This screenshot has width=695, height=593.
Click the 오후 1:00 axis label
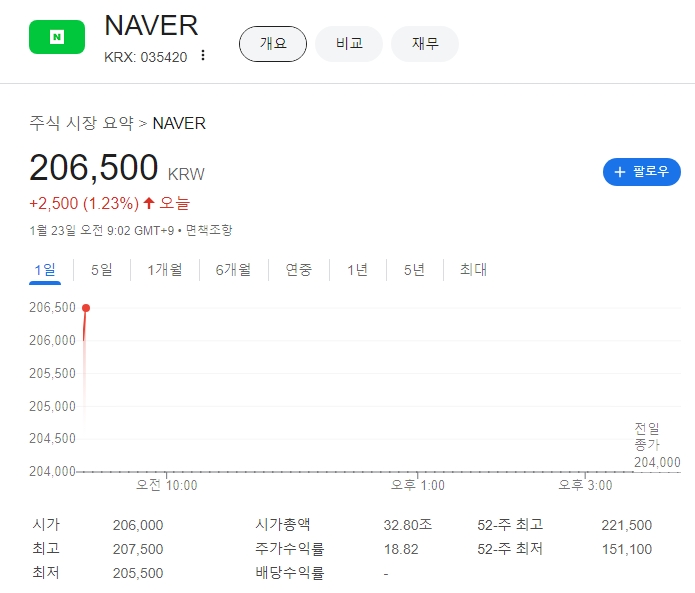tap(418, 485)
